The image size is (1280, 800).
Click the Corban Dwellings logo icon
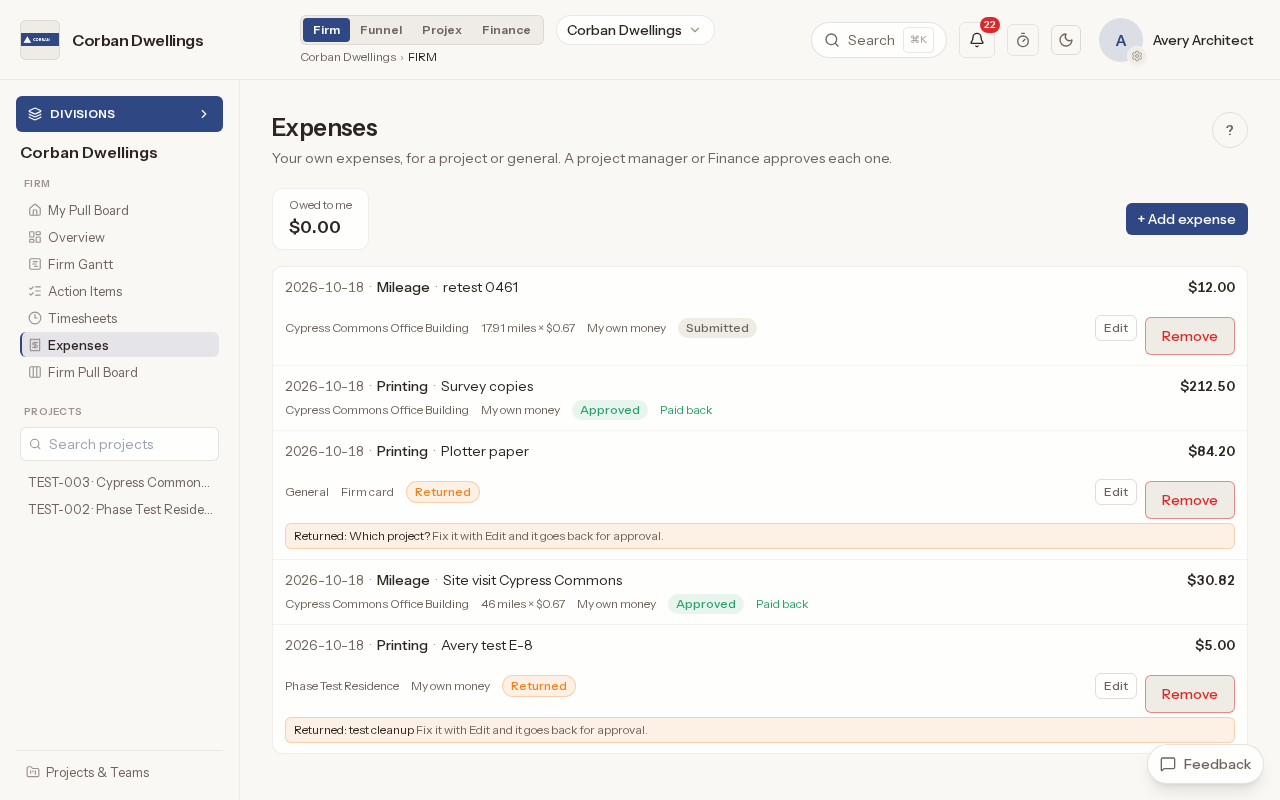(x=40, y=40)
